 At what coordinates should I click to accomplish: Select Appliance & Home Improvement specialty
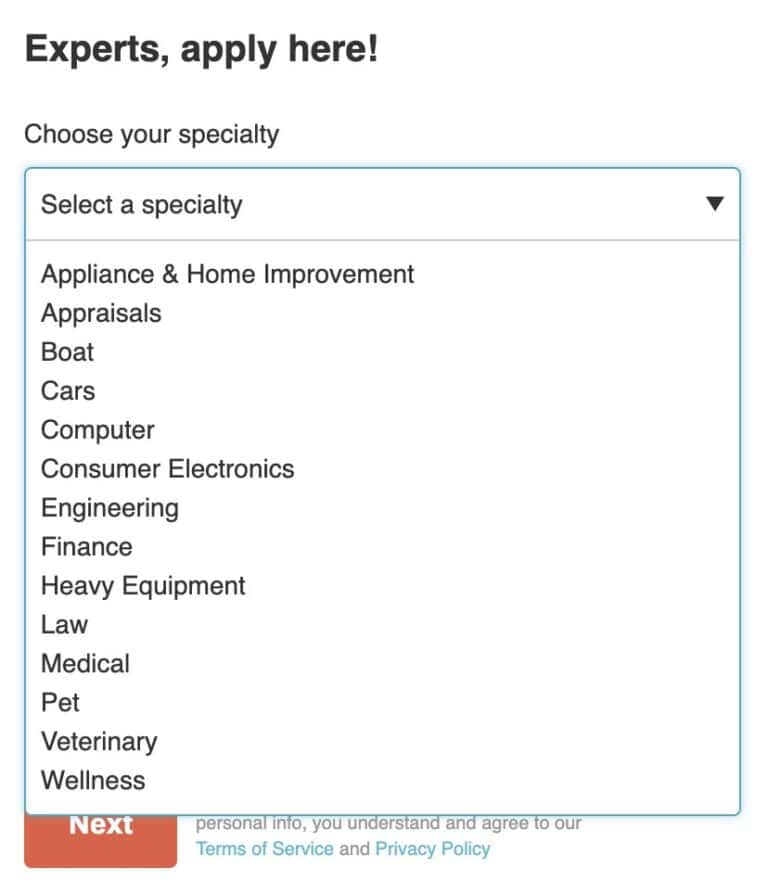pos(227,274)
